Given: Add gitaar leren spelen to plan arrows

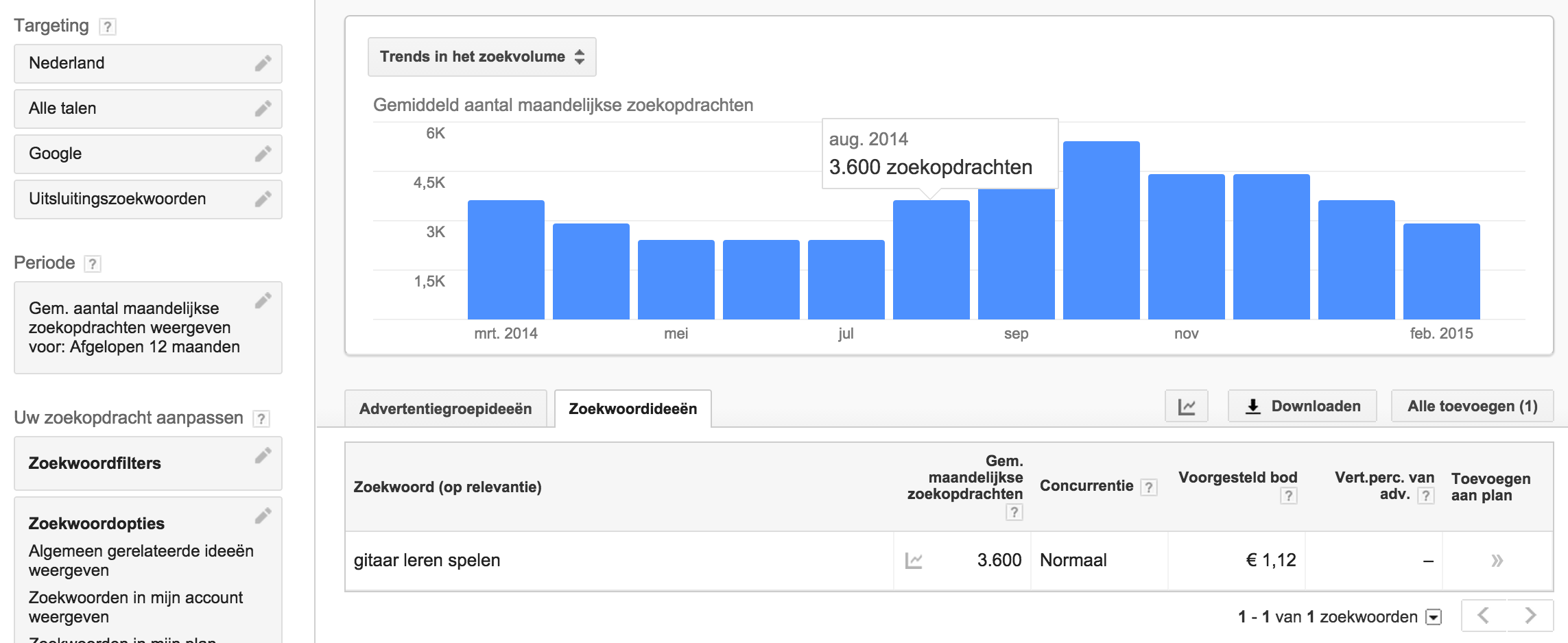Looking at the screenshot, I should pyautogui.click(x=1497, y=561).
